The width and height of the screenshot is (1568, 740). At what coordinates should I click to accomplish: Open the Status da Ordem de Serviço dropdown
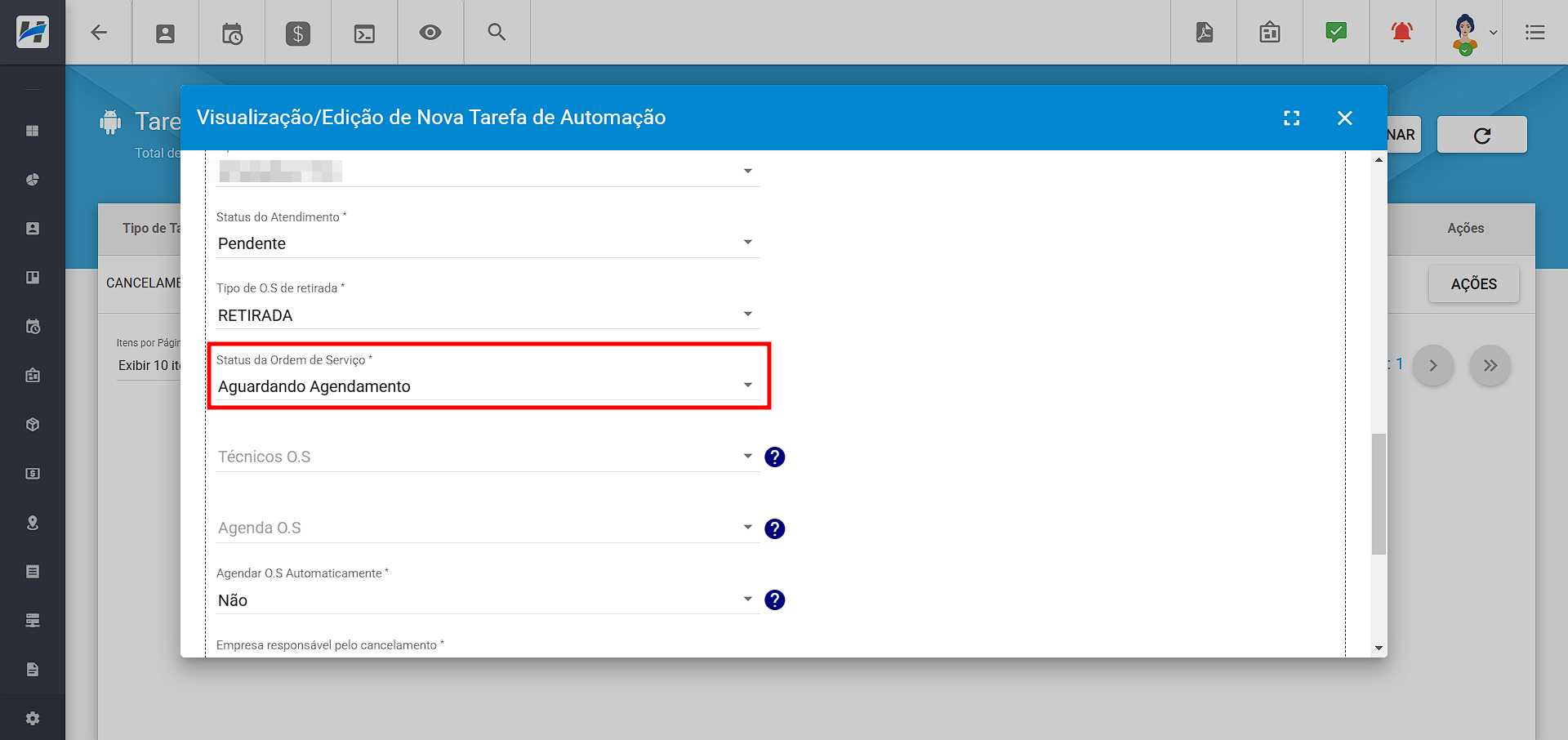pyautogui.click(x=488, y=386)
